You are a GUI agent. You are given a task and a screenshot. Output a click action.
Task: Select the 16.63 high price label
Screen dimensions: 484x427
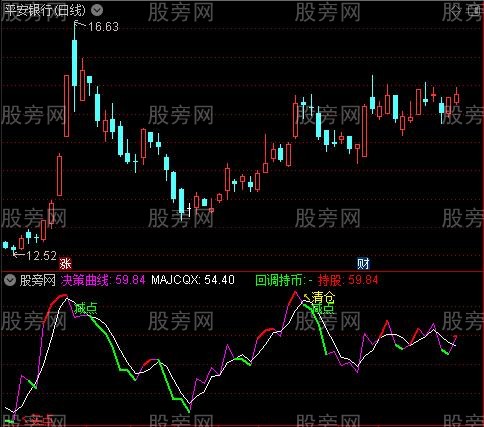coord(103,27)
